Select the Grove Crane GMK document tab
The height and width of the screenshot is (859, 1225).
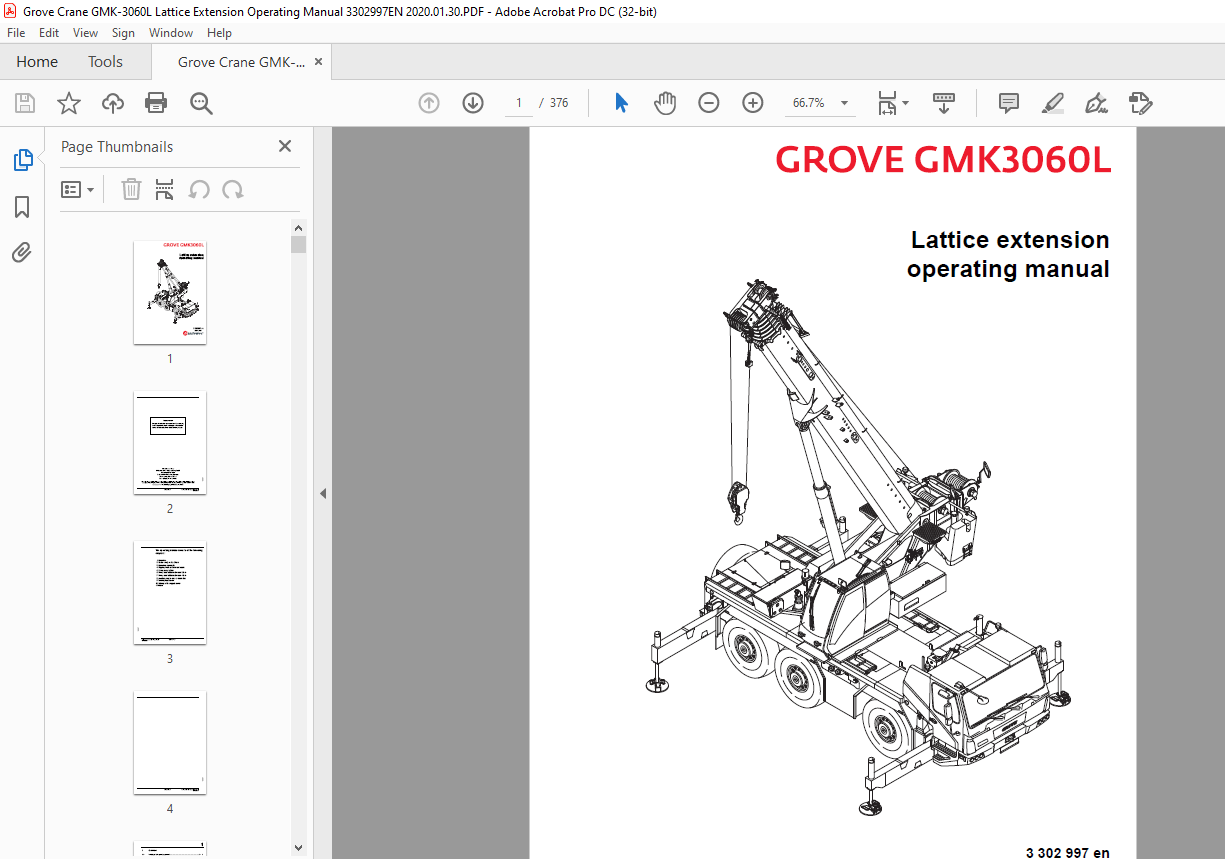click(x=241, y=62)
